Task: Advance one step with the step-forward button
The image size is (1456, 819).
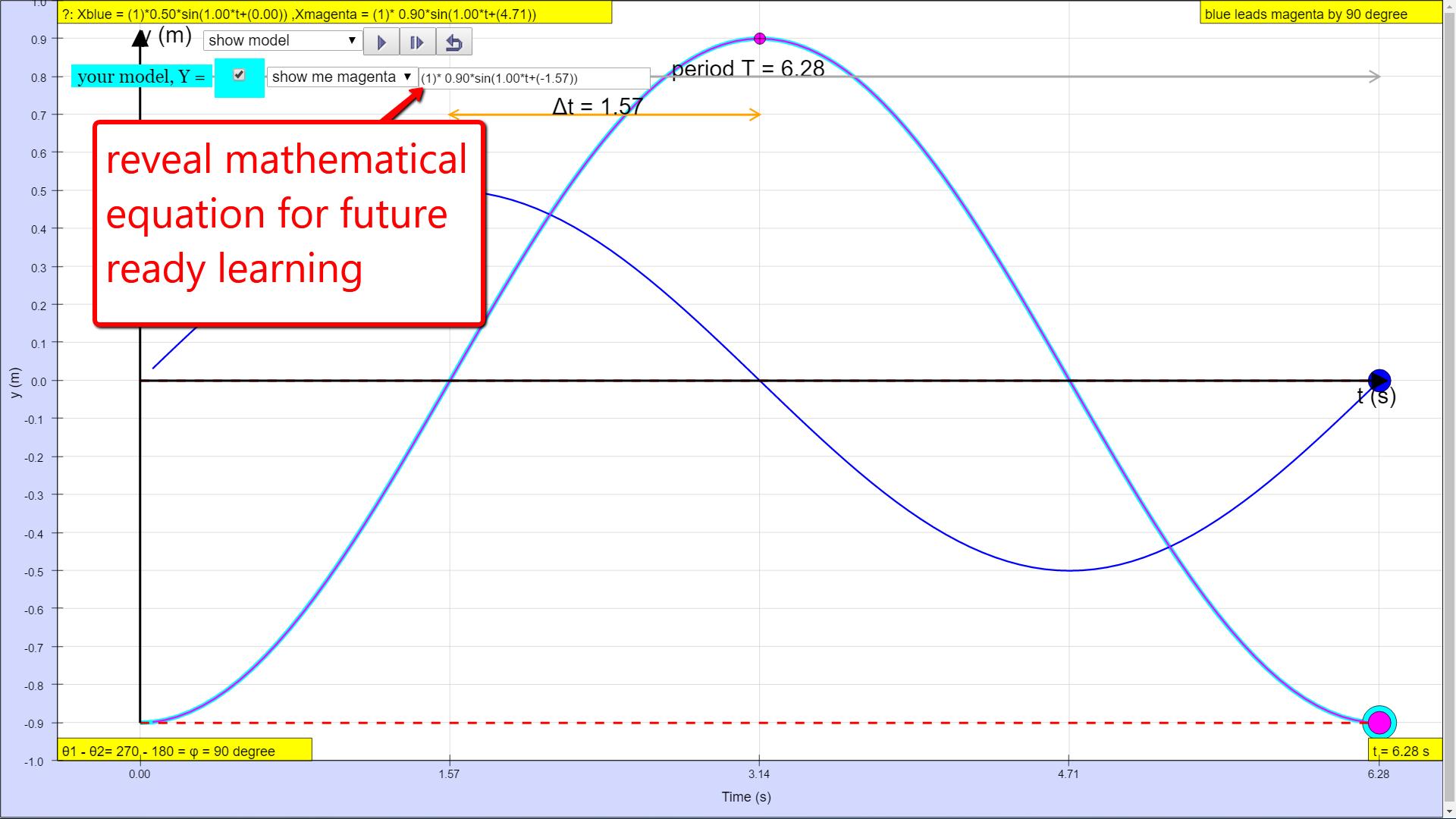Action: 417,42
